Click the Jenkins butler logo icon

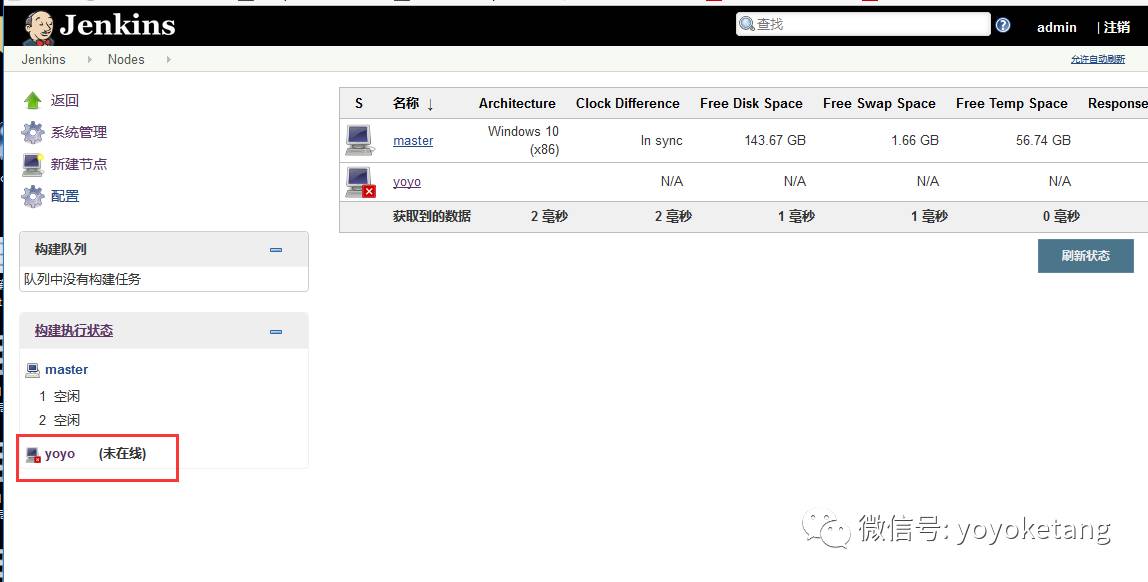pyautogui.click(x=38, y=28)
